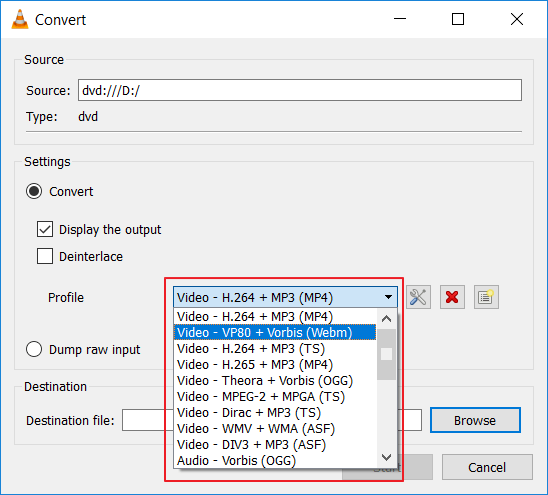The height and width of the screenshot is (495, 548).
Task: Click into the Source input field
Action: pyautogui.click(x=300, y=90)
